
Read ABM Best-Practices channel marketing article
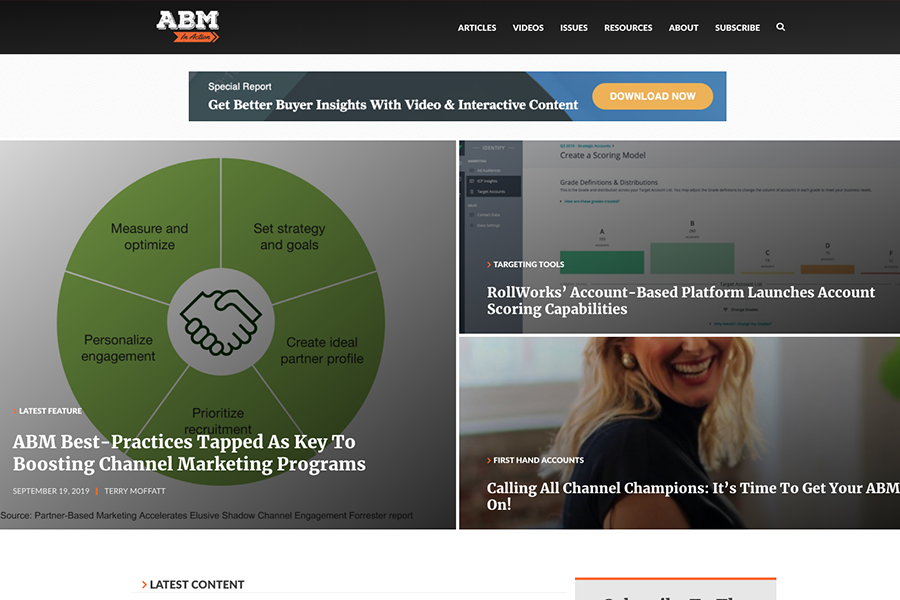(189, 452)
